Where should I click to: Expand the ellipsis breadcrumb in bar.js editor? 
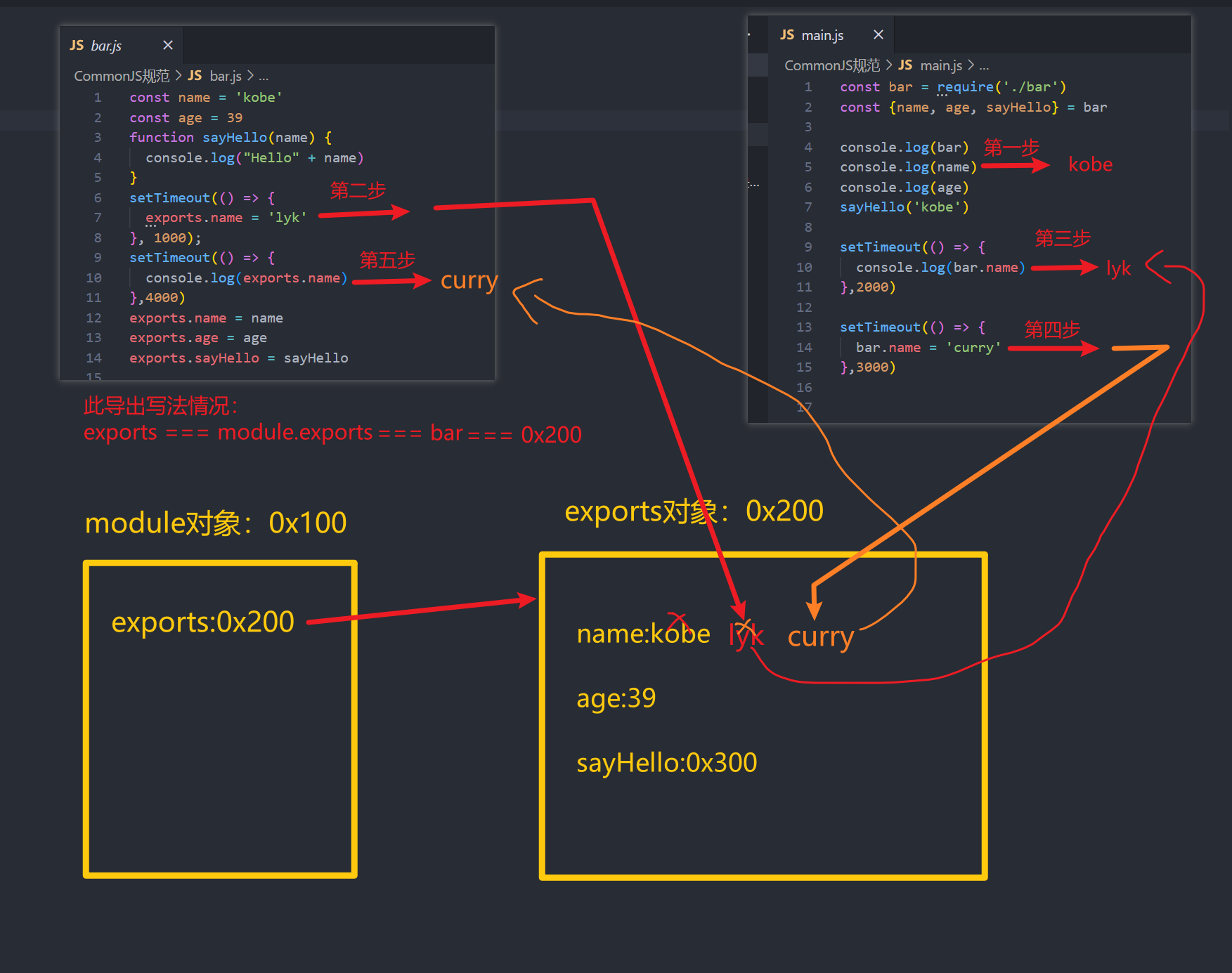264,76
